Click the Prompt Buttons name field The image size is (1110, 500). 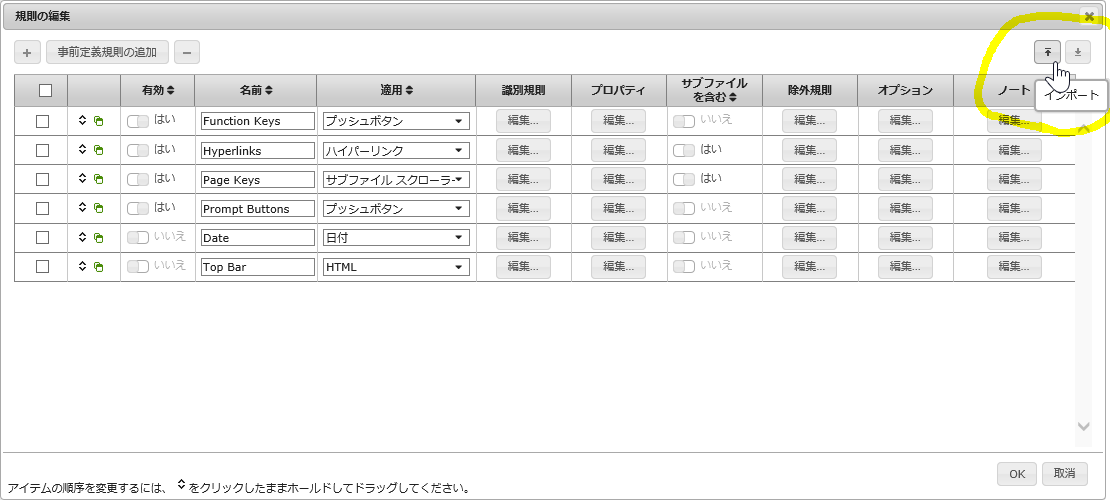point(257,209)
